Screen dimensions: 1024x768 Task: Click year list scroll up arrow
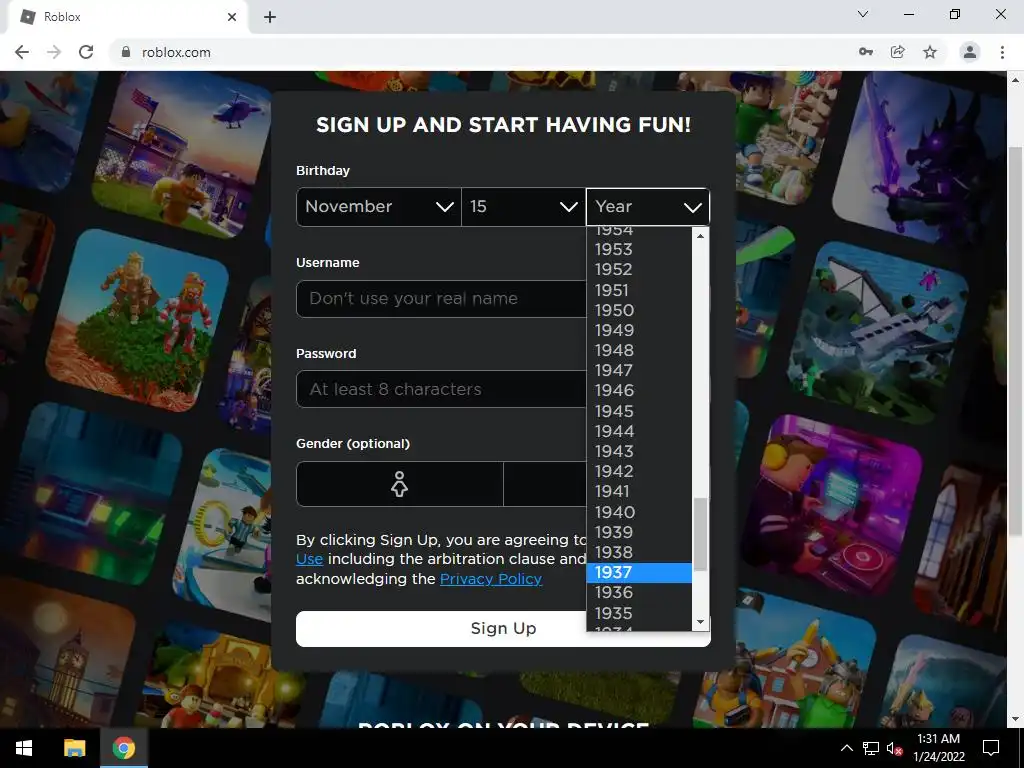click(x=700, y=236)
